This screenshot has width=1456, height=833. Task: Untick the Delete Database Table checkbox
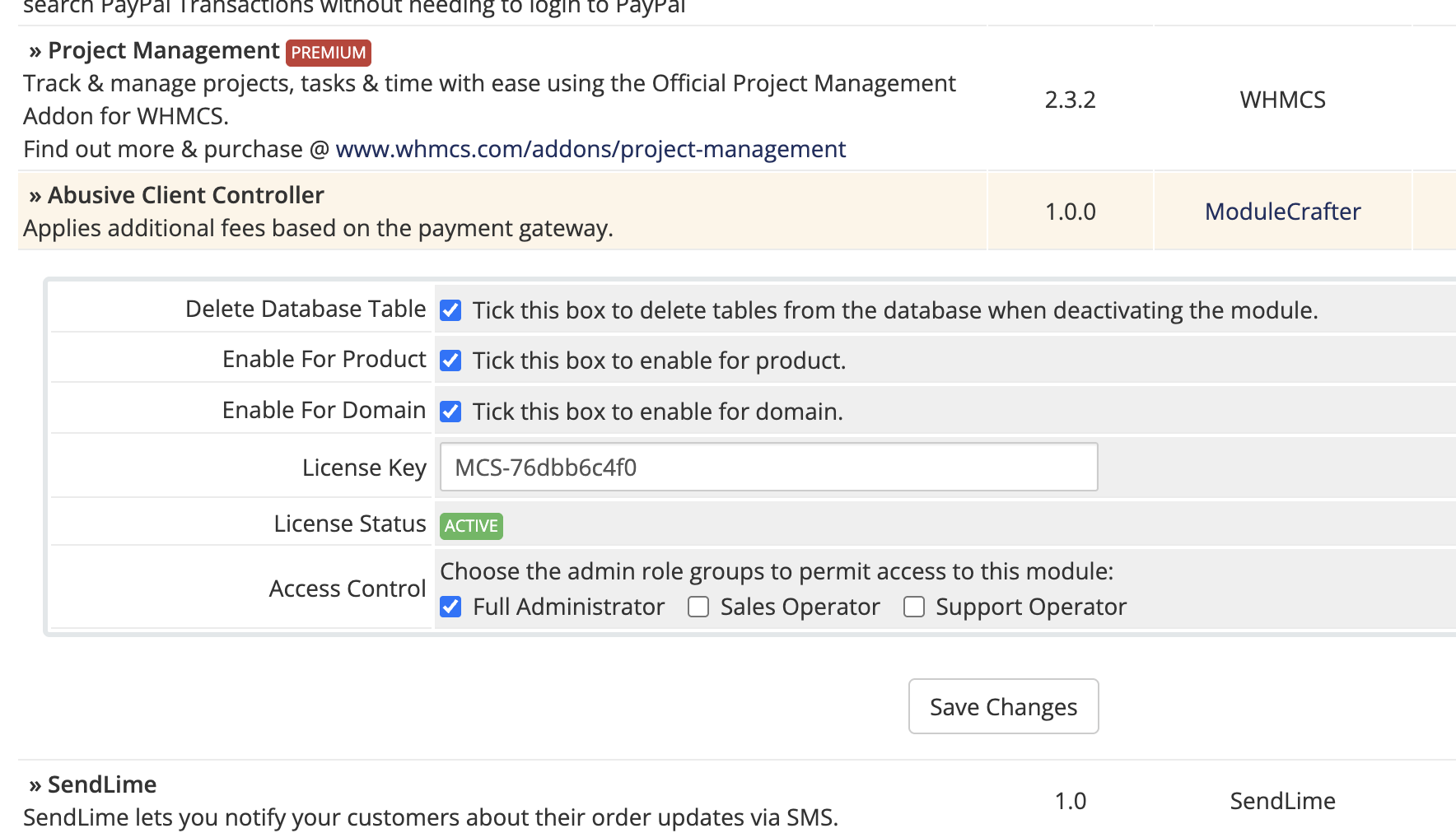(450, 310)
